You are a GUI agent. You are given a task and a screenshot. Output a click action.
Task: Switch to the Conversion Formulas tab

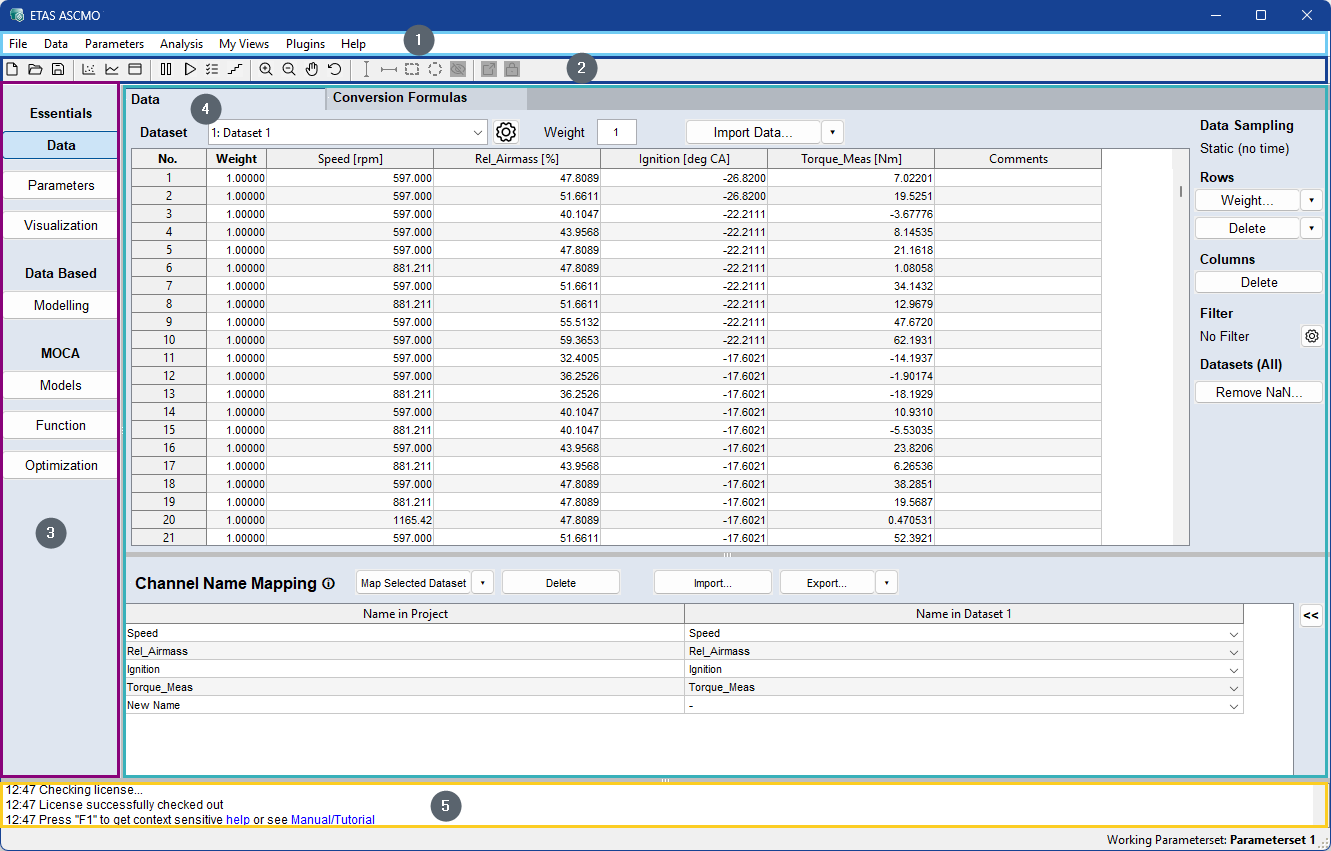[400, 98]
